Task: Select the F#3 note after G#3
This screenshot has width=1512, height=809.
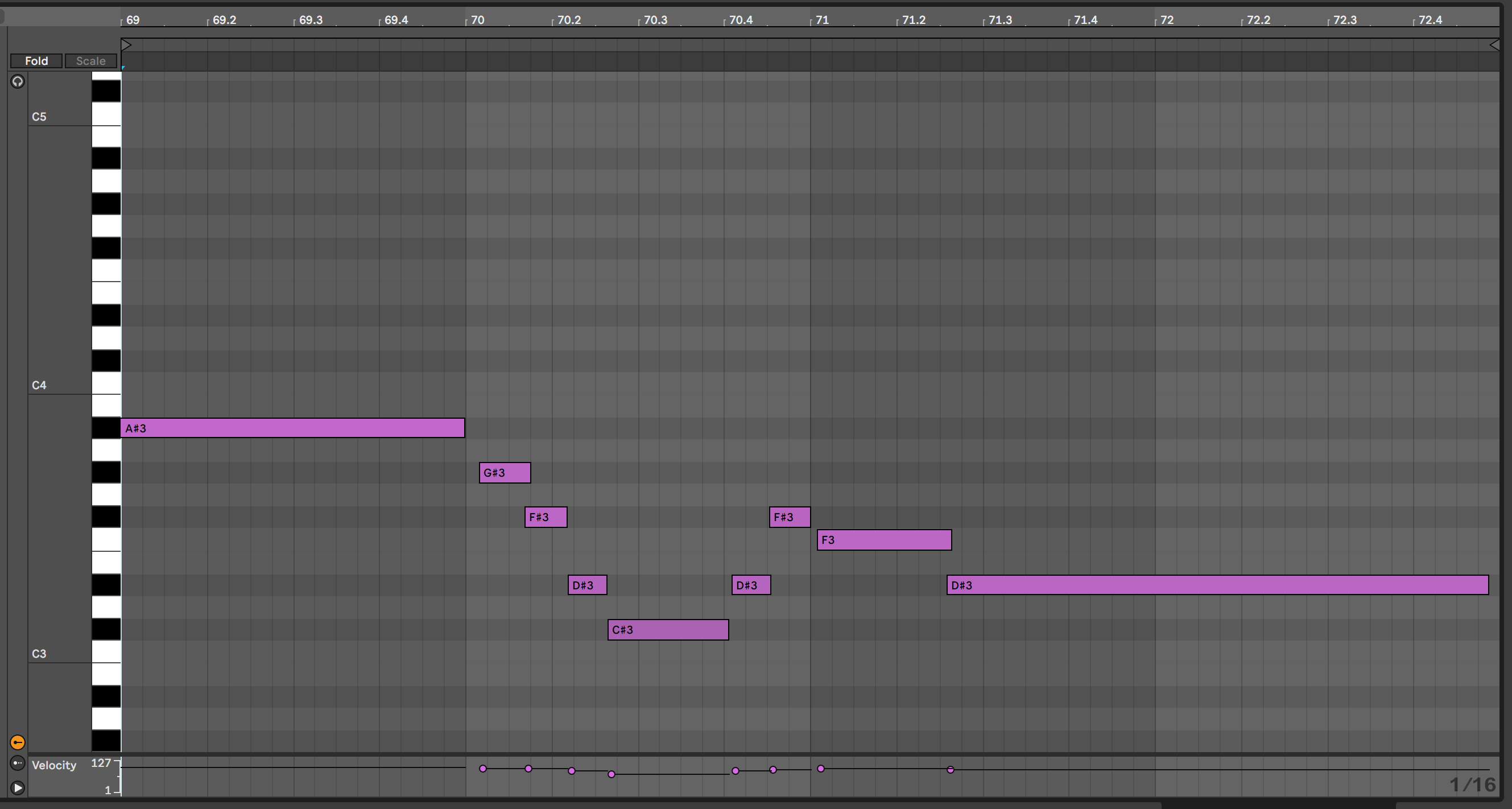Action: point(546,517)
